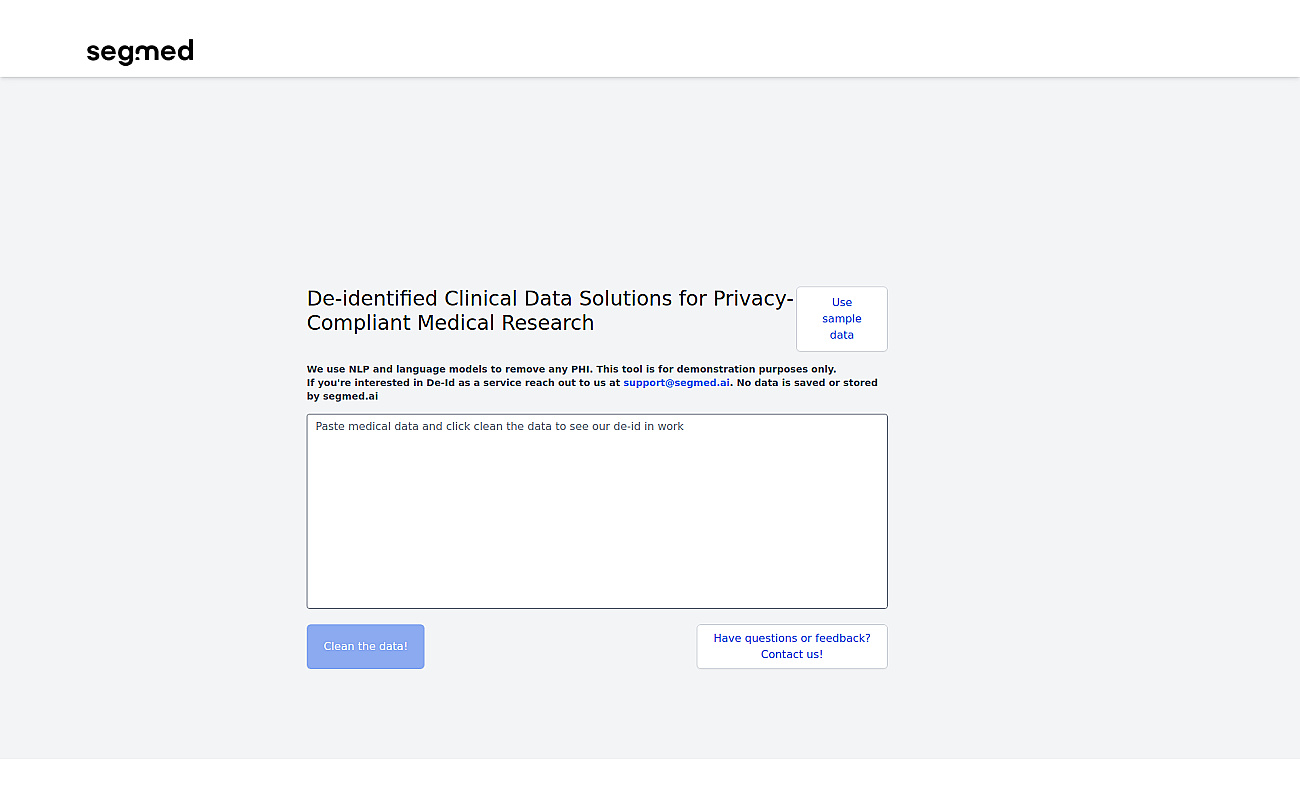This screenshot has height=788, width=1300.
Task: Click the De-identified Clinical Data Solutions heading
Action: (550, 311)
